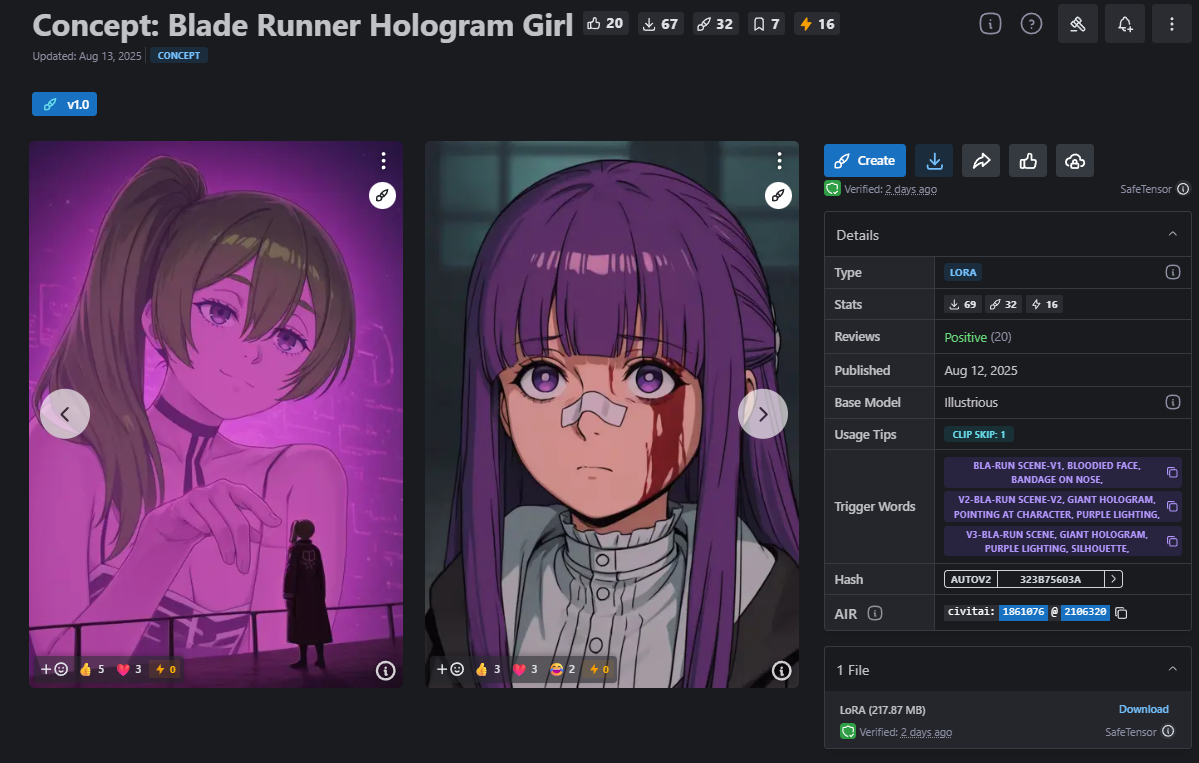Click the question mark help icon
Screen dimensions: 1199x763
coord(1031,24)
